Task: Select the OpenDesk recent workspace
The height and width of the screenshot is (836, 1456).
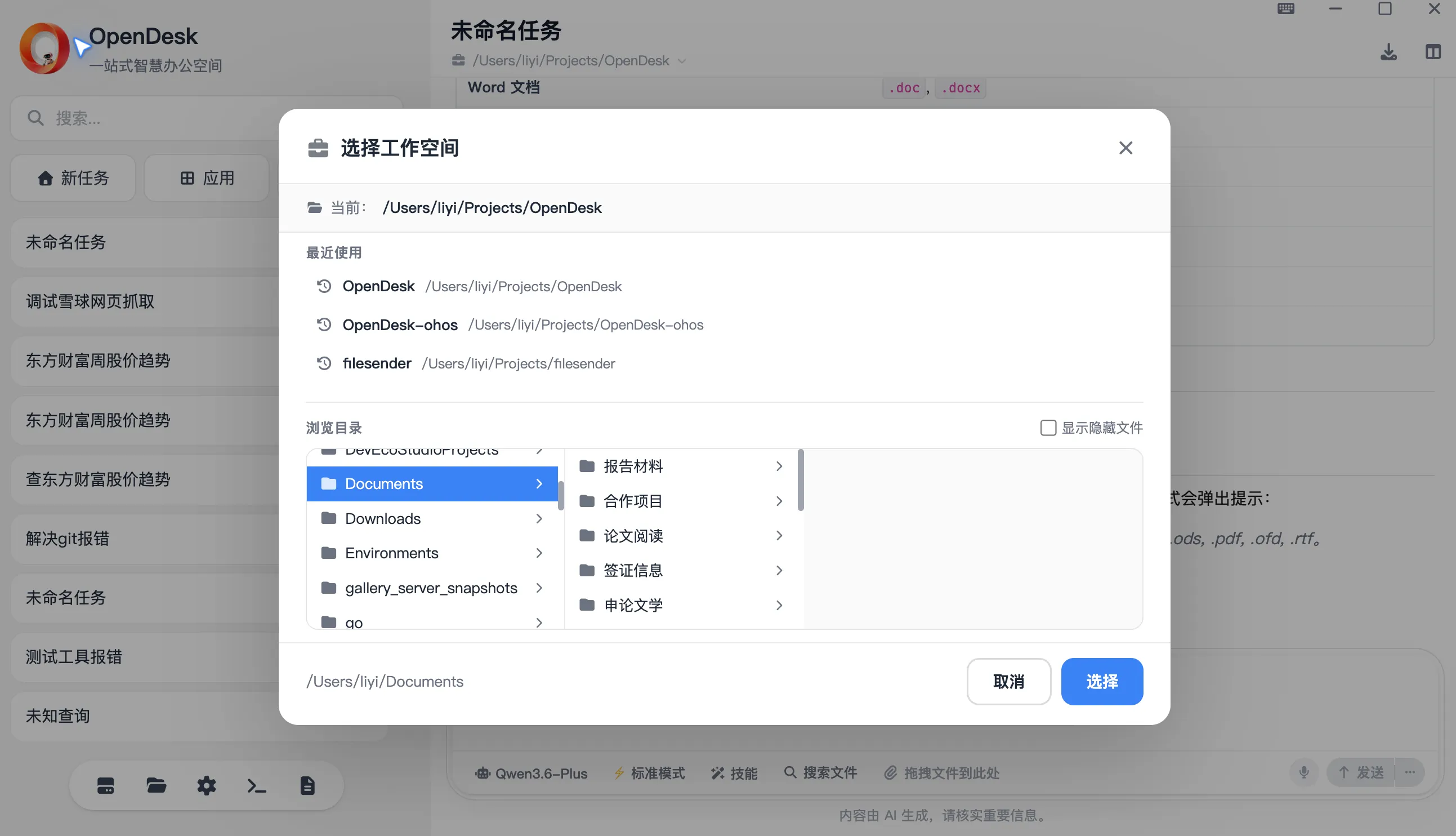Action: pyautogui.click(x=724, y=286)
